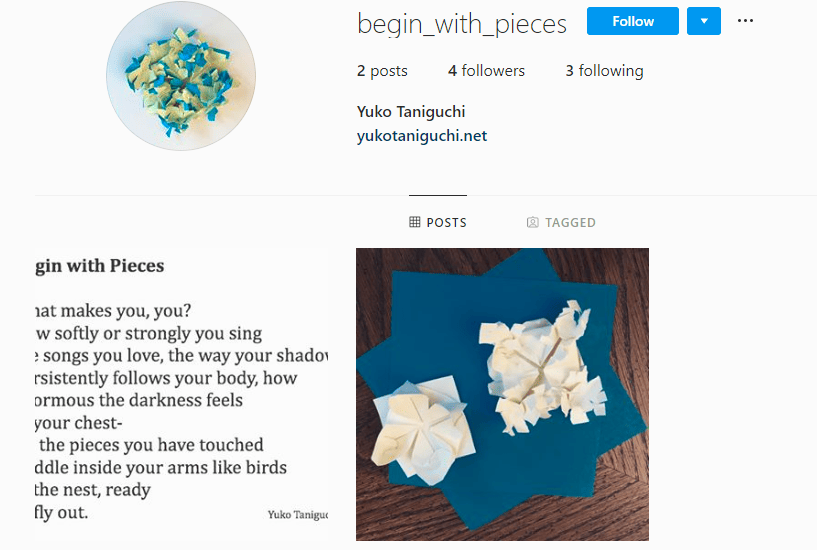Click the Yuko Taniguchi signature in the poem image
The width and height of the screenshot is (817, 550).
[297, 514]
